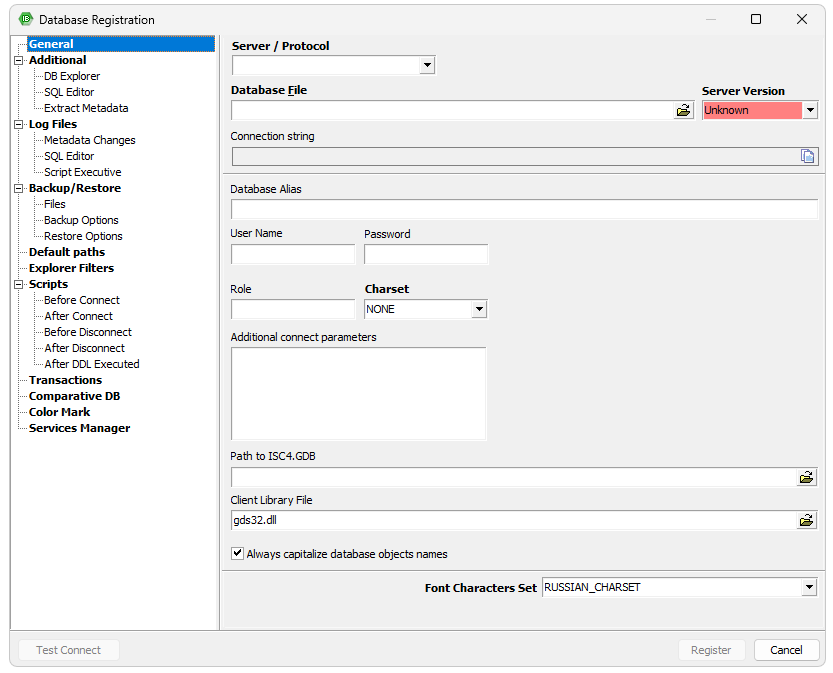Select Services Manager in the tree

(x=79, y=428)
